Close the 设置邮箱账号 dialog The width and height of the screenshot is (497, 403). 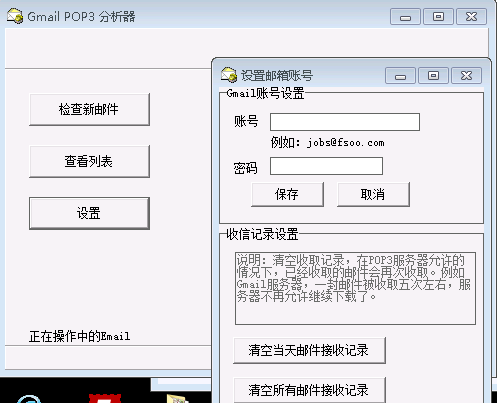point(466,76)
